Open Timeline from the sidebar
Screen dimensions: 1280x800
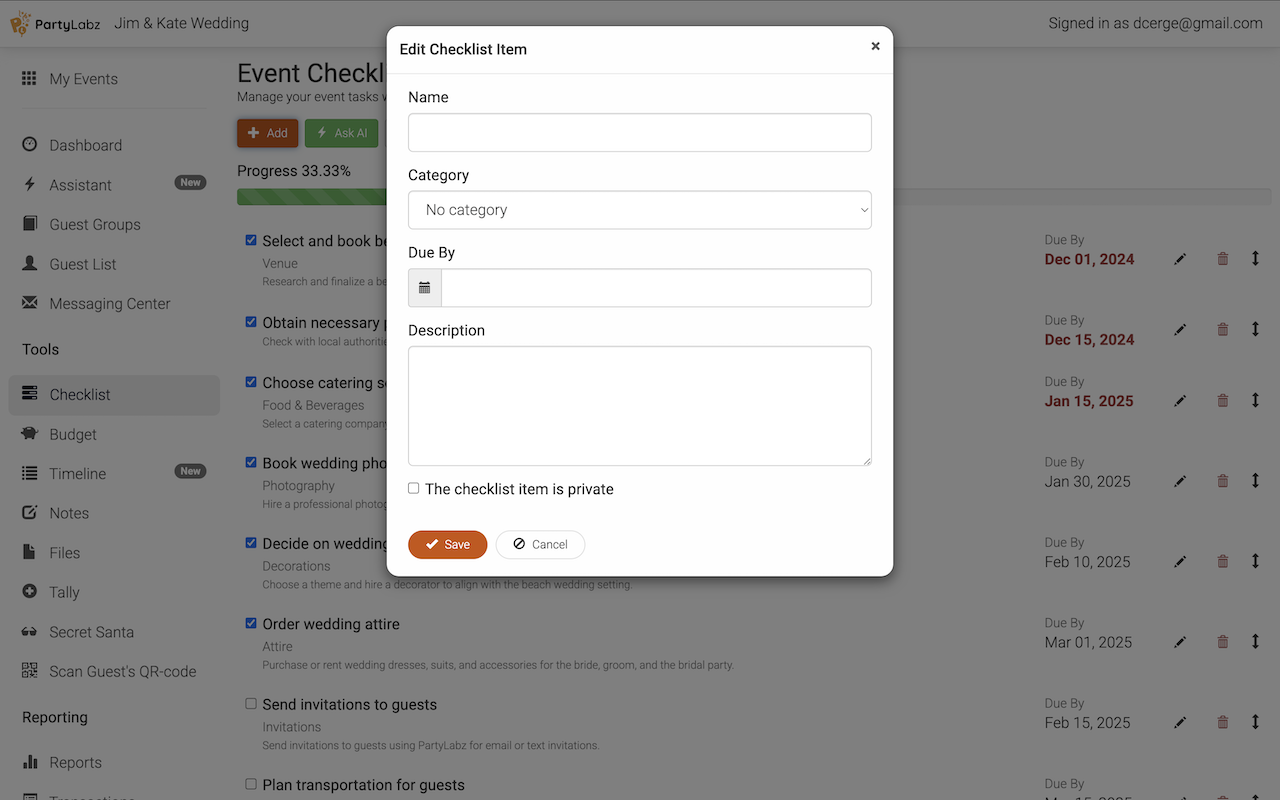(x=78, y=473)
